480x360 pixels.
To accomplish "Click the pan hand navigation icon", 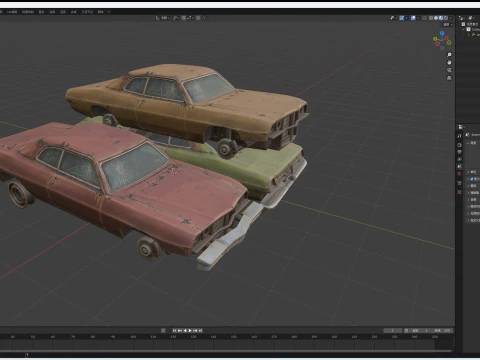I will [x=449, y=62].
